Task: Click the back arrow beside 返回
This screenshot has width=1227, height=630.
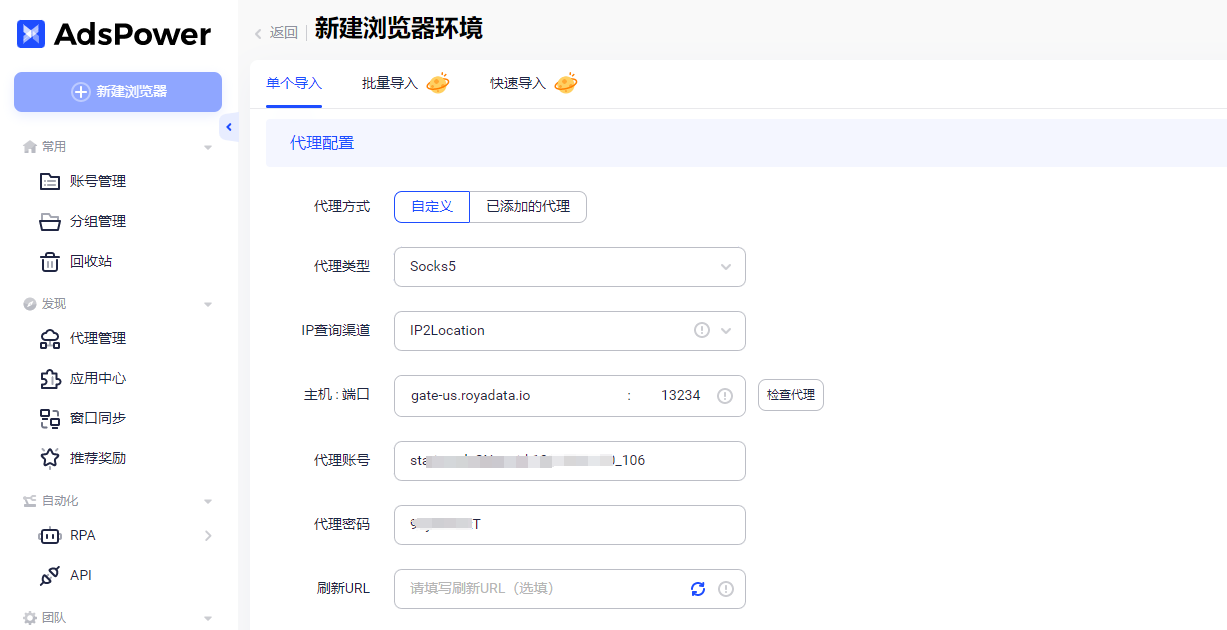Action: tap(258, 33)
